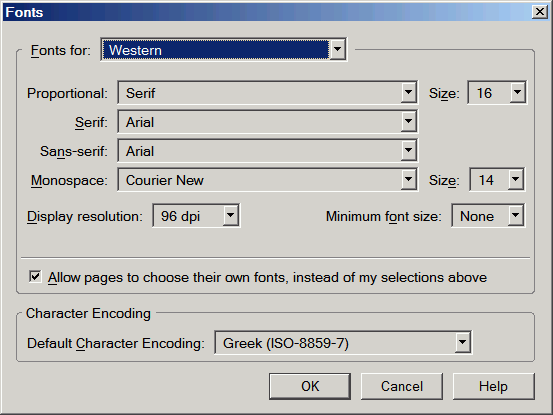Click the Cancel button

tap(402, 386)
